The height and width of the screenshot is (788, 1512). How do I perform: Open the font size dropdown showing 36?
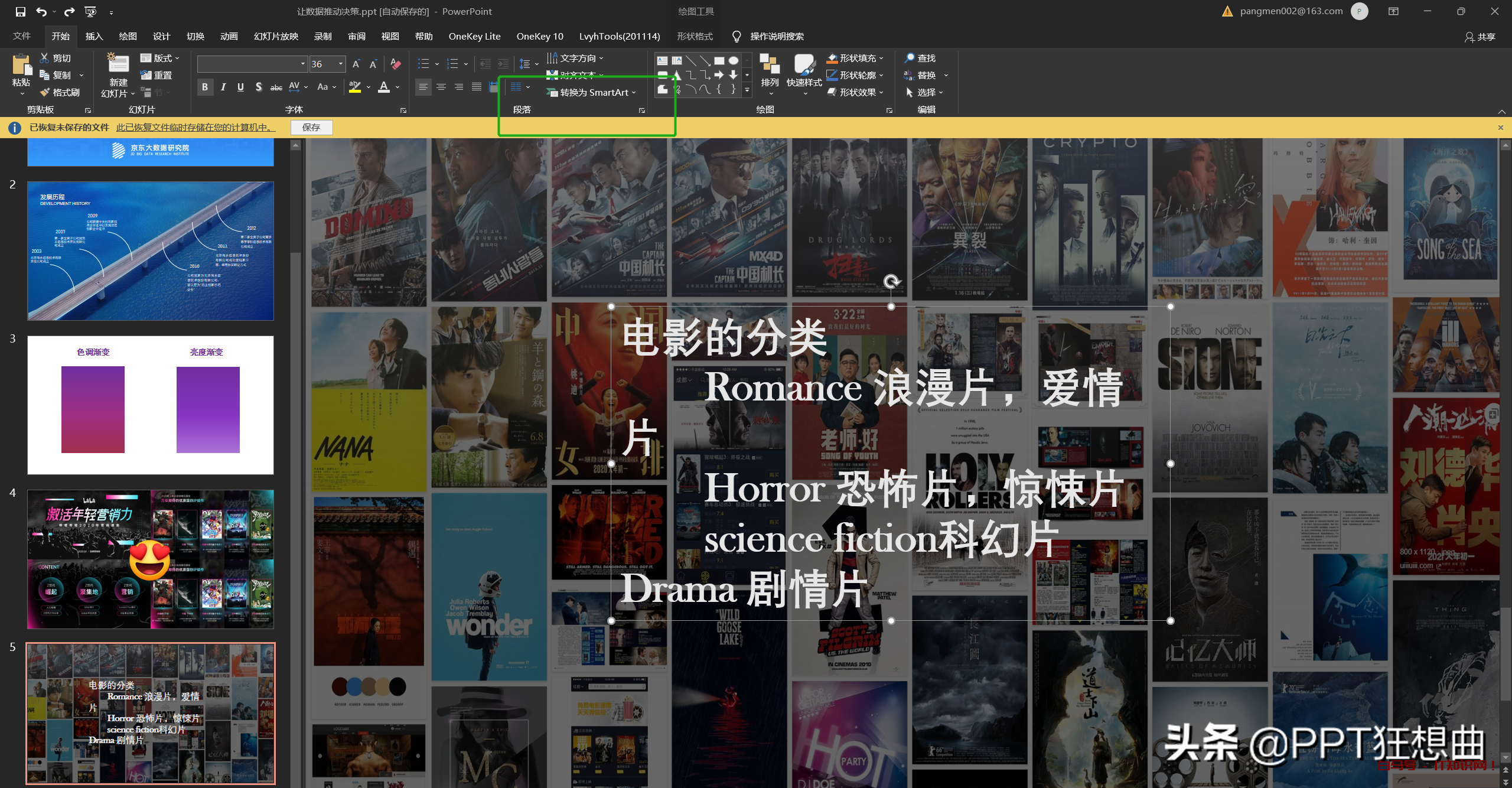point(341,64)
